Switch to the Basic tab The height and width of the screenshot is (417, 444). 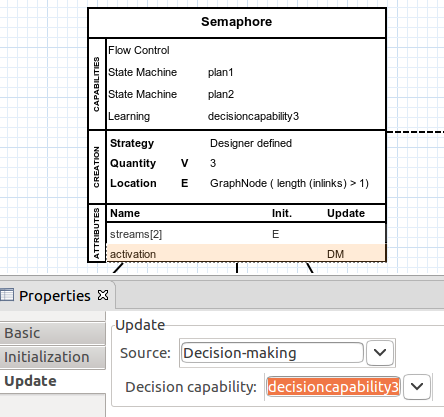pyautogui.click(x=53, y=333)
